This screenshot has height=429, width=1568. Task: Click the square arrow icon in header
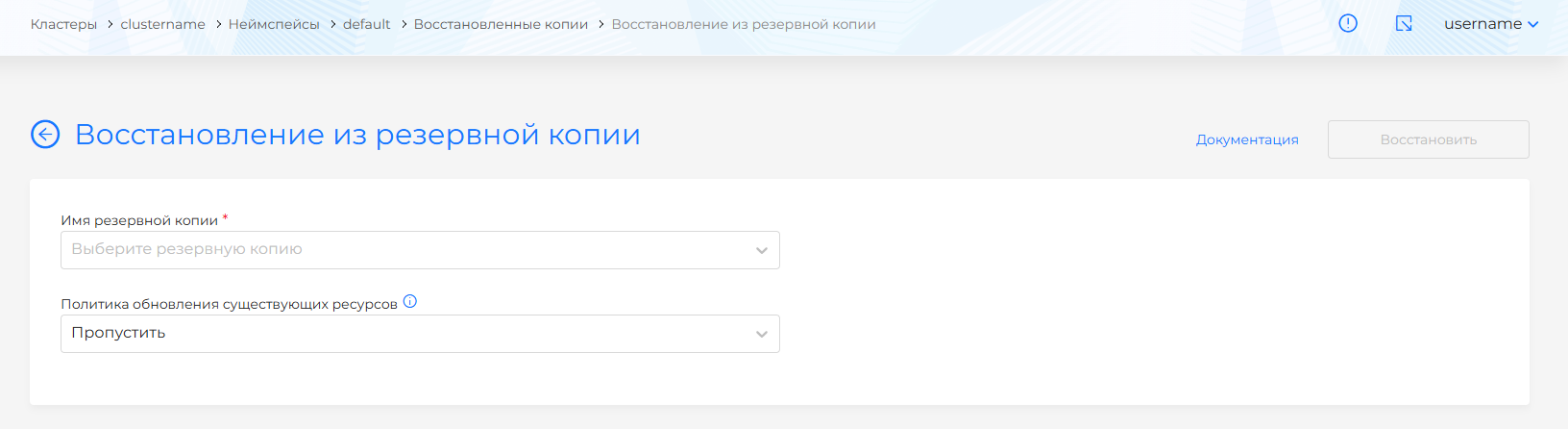pyautogui.click(x=1404, y=23)
